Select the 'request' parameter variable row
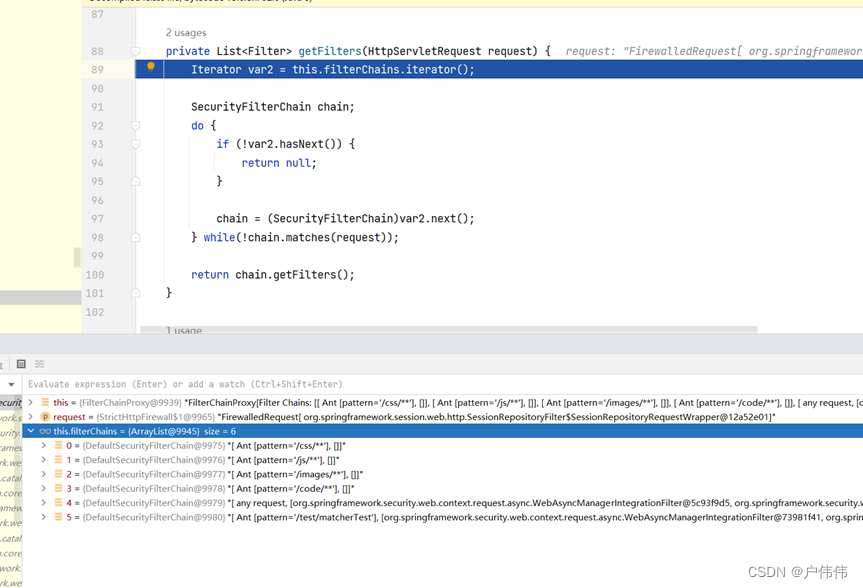The width and height of the screenshot is (863, 588). pos(443,417)
